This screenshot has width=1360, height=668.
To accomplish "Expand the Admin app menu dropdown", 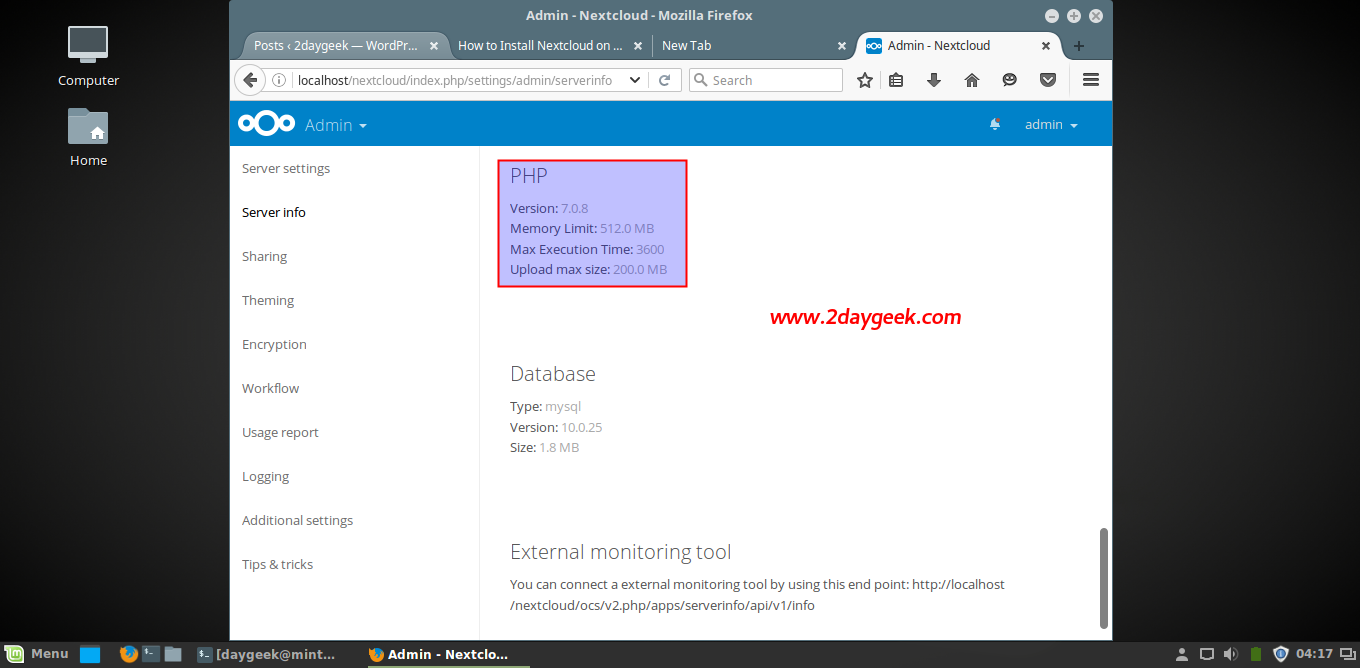I will coord(336,125).
